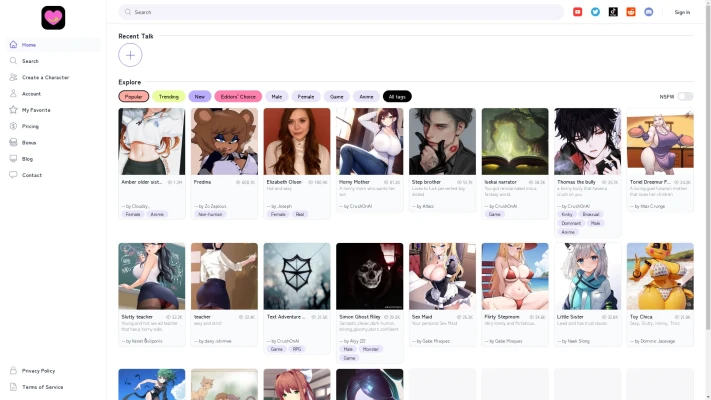Screen dimensions: 711x400
Task: Click the TikTok icon in header
Action: [x=613, y=12]
